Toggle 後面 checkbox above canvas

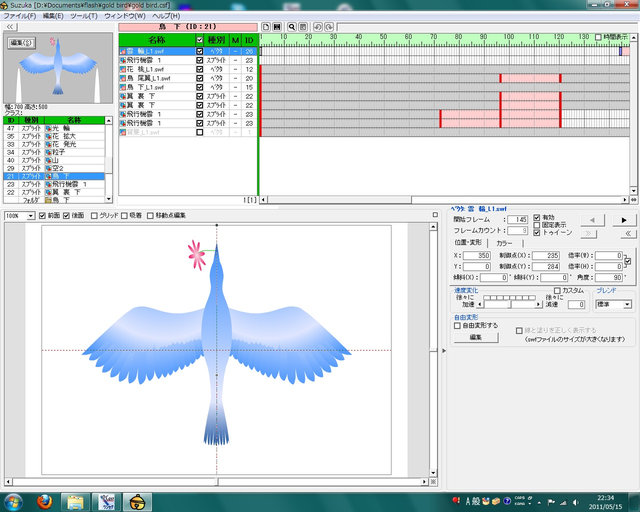[x=67, y=216]
